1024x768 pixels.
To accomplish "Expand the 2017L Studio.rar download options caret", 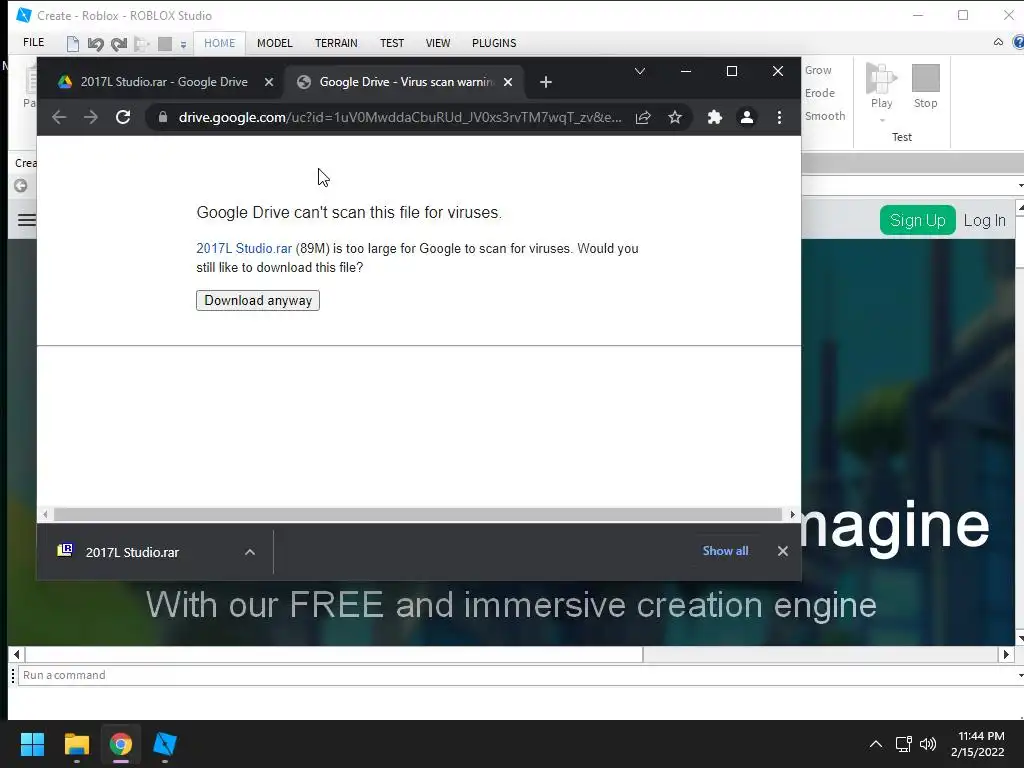I will 249,552.
